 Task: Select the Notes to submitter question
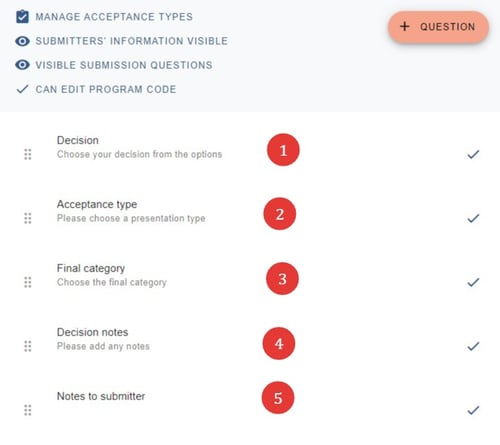pyautogui.click(x=101, y=396)
